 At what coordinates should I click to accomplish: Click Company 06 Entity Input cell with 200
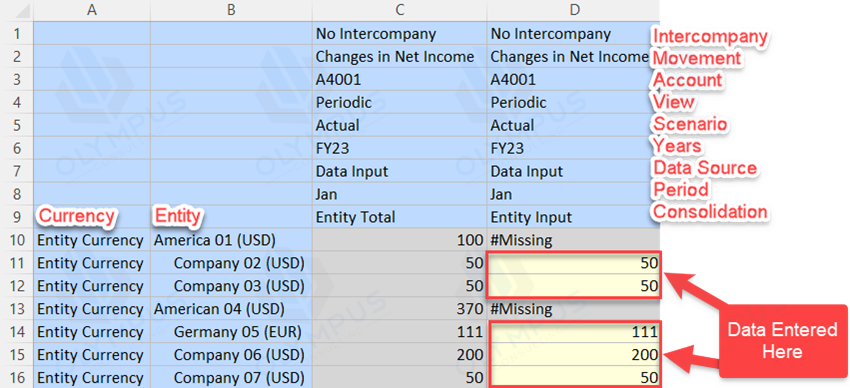point(574,355)
